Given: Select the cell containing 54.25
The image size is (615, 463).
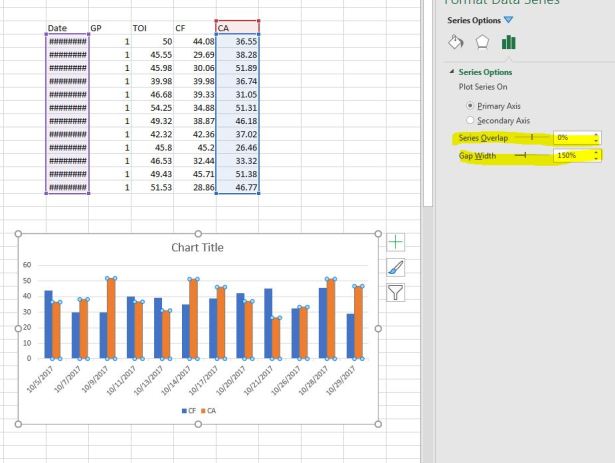Looking at the screenshot, I should point(152,108).
